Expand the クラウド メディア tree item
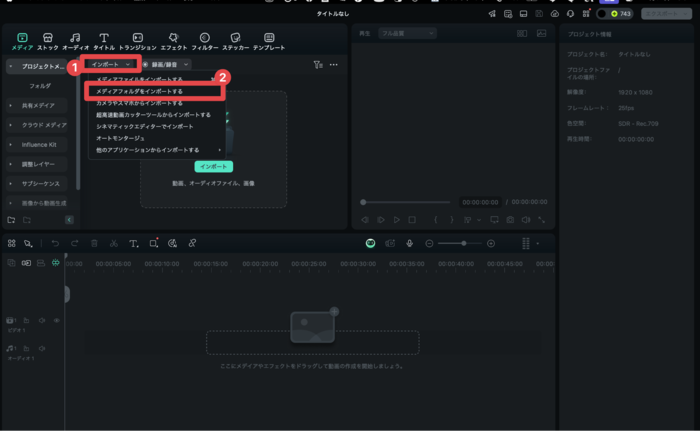This screenshot has height=431, width=700. point(38,124)
